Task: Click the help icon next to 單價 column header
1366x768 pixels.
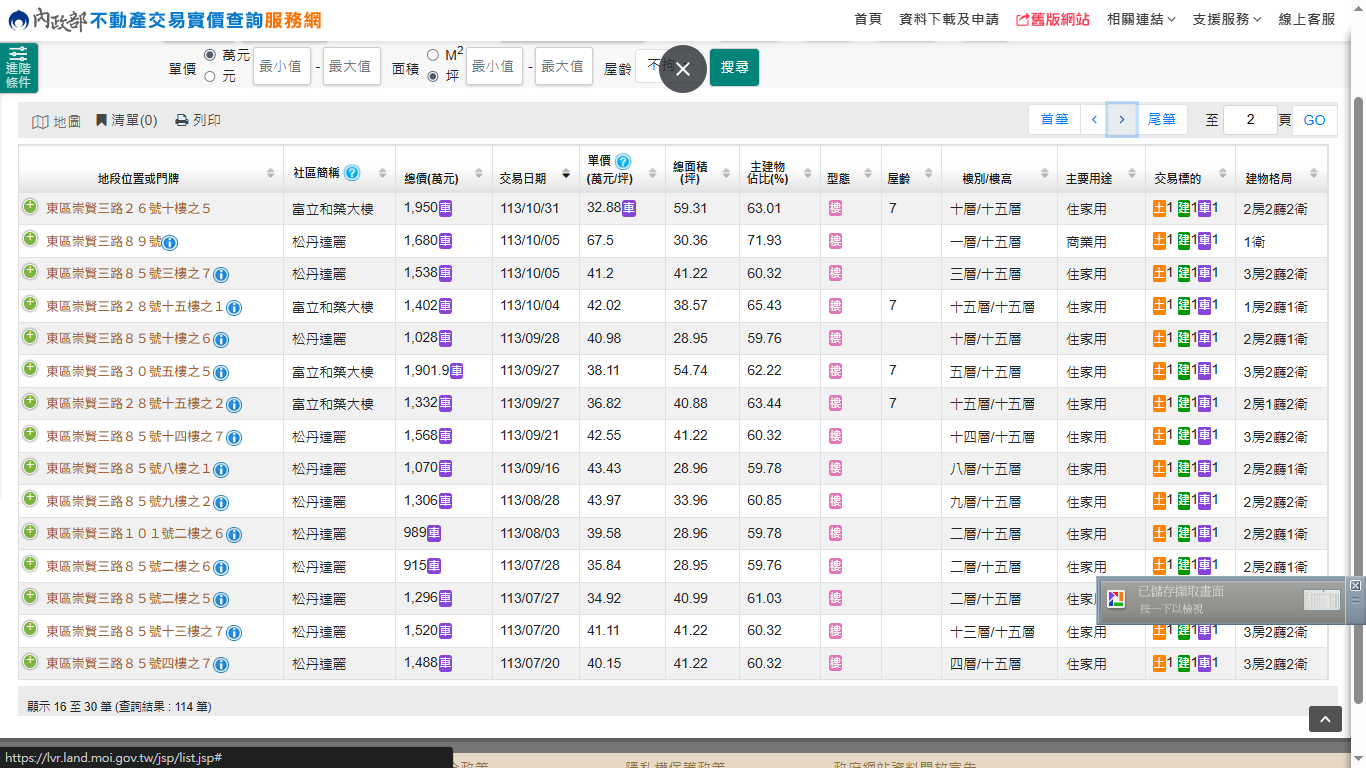Action: (623, 161)
